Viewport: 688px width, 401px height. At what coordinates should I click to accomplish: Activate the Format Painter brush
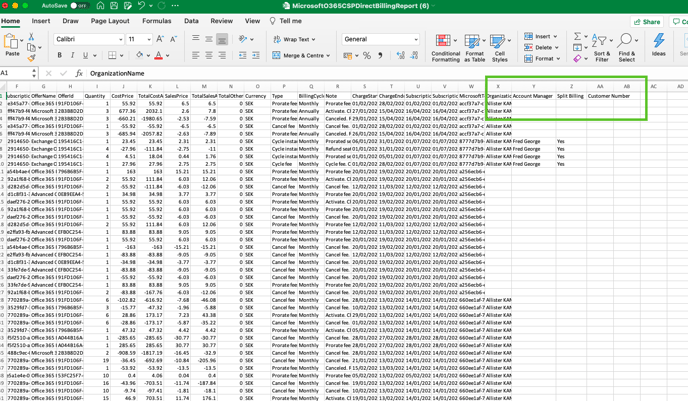(x=31, y=58)
